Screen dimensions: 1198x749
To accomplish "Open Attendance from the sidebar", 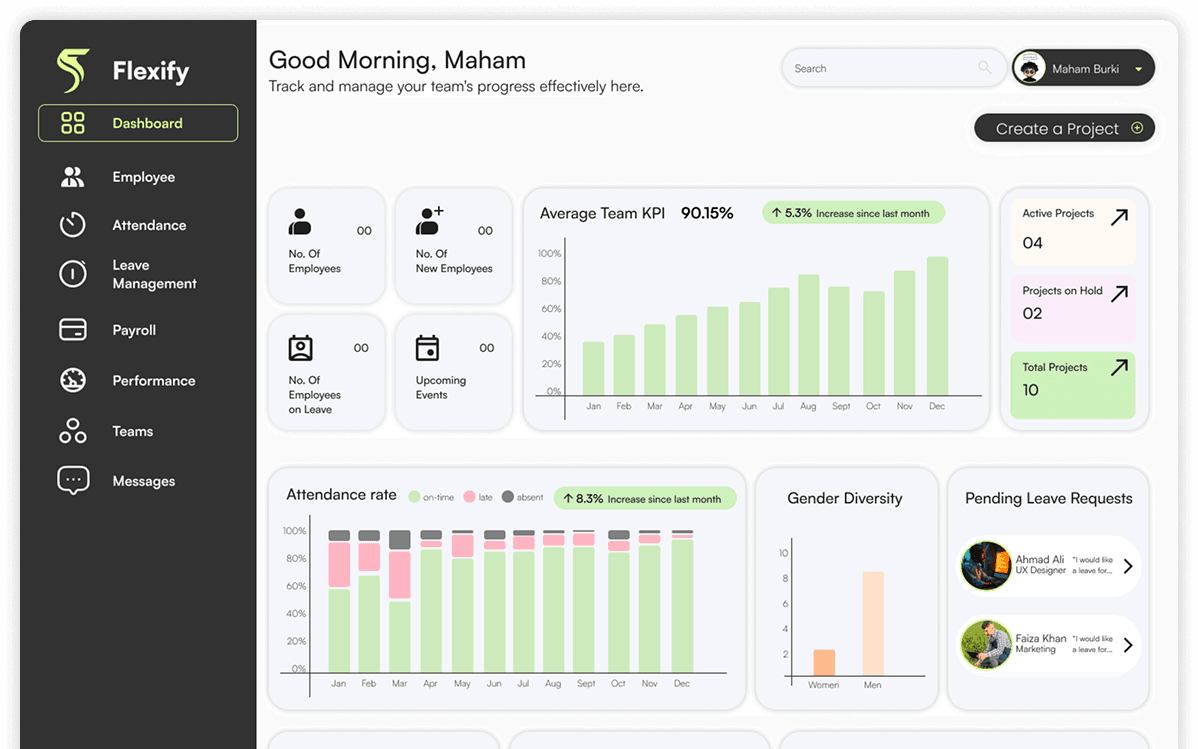I will coord(72,224).
